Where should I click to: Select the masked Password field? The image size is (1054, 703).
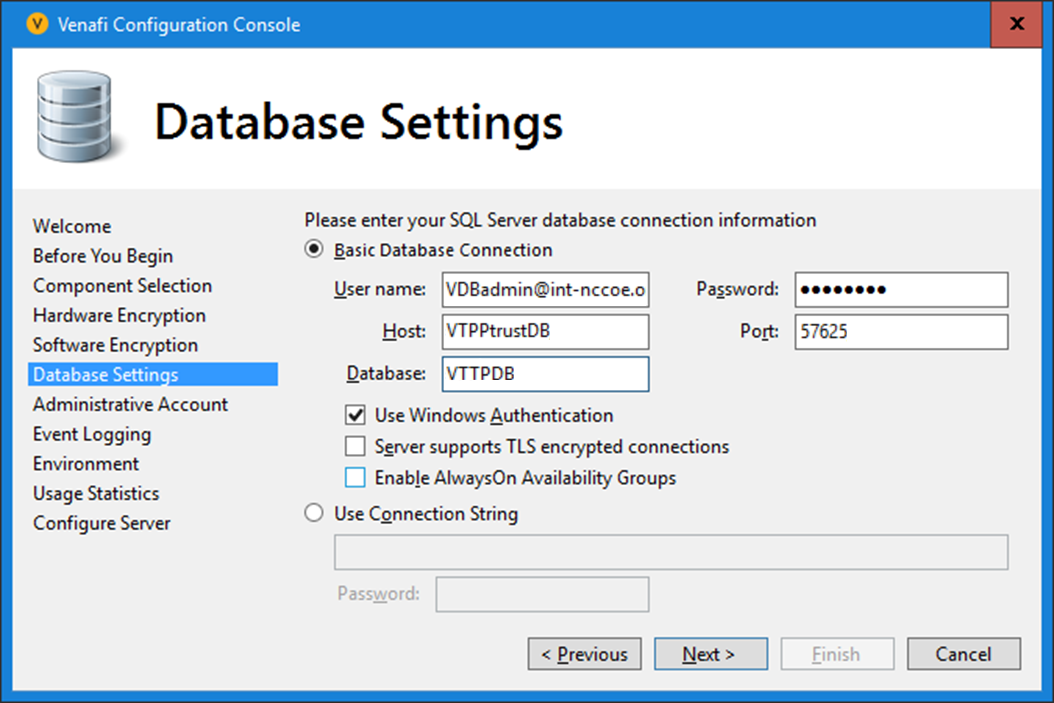tap(901, 290)
